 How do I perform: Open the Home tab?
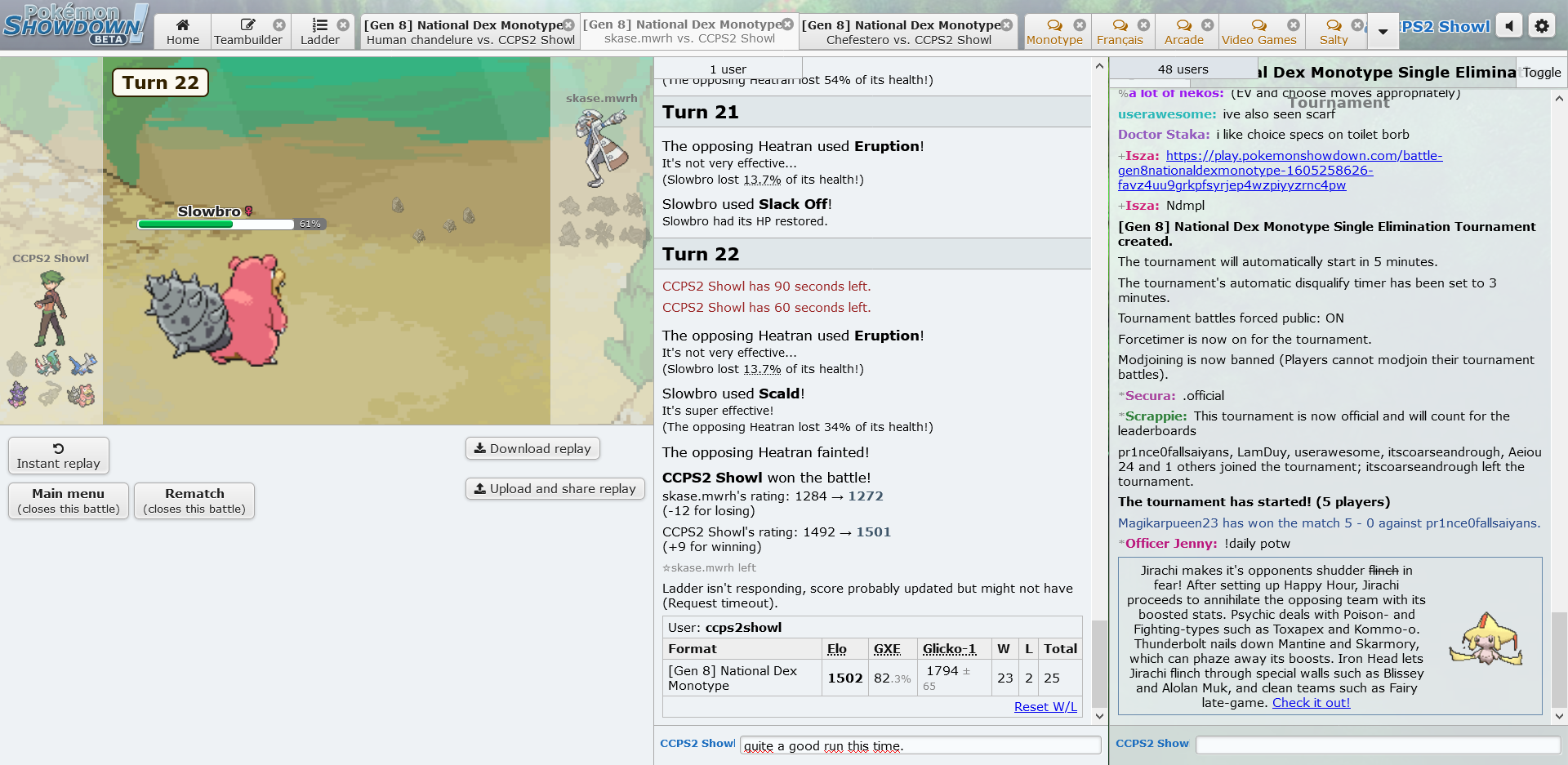[x=183, y=32]
